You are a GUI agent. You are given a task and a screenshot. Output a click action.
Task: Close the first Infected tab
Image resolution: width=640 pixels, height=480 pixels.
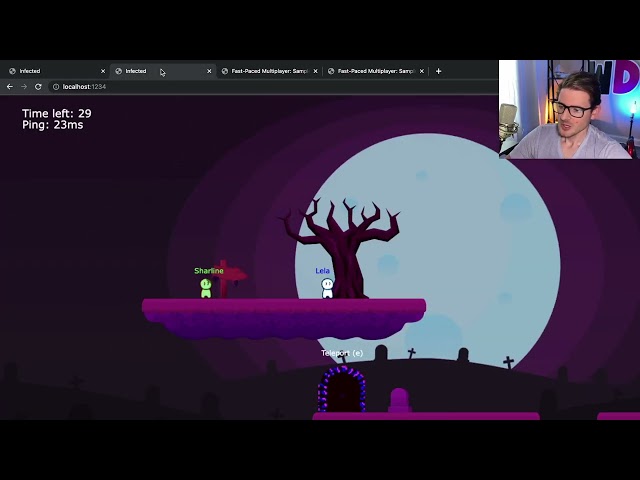(103, 71)
